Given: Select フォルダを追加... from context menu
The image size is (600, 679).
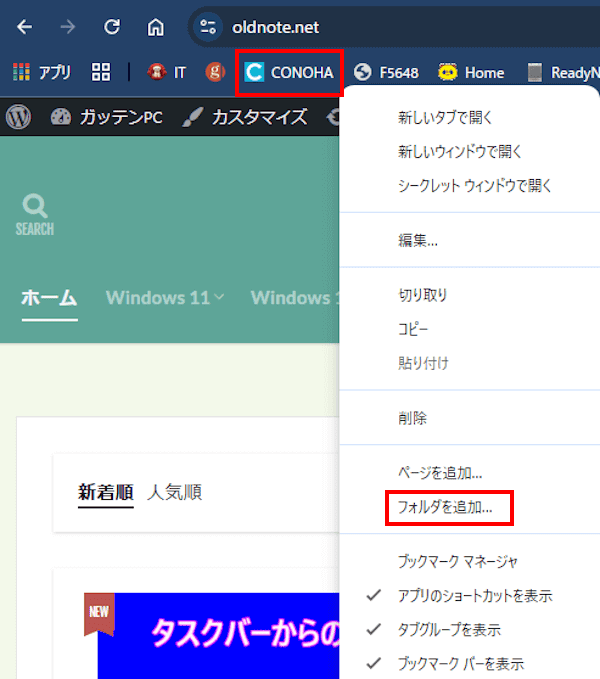Looking at the screenshot, I should tap(445, 507).
